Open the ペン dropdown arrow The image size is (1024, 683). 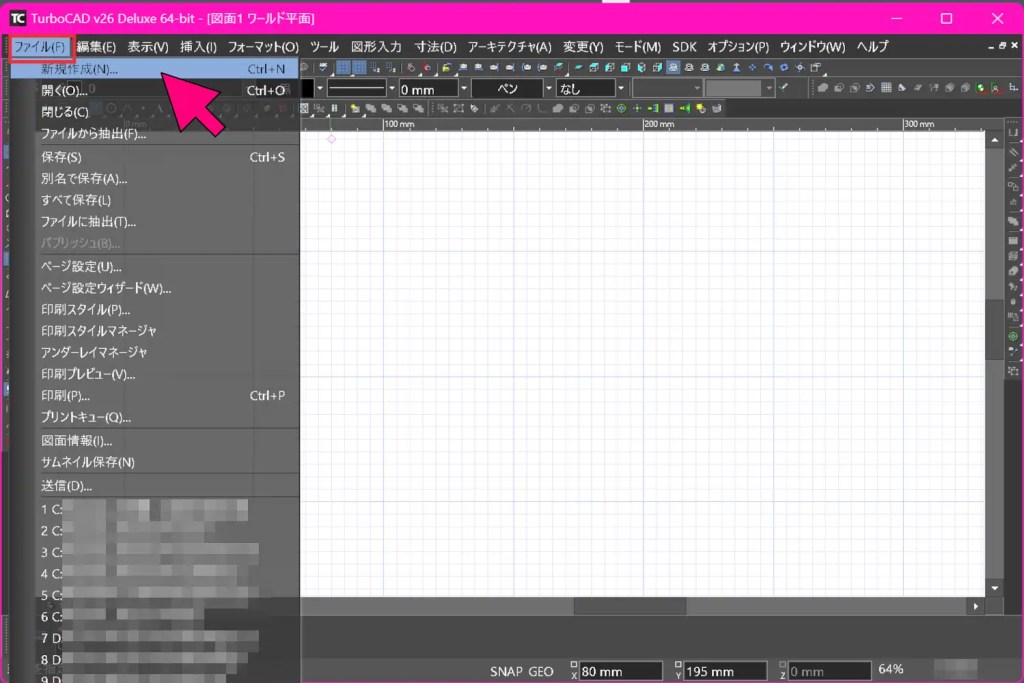[x=549, y=88]
